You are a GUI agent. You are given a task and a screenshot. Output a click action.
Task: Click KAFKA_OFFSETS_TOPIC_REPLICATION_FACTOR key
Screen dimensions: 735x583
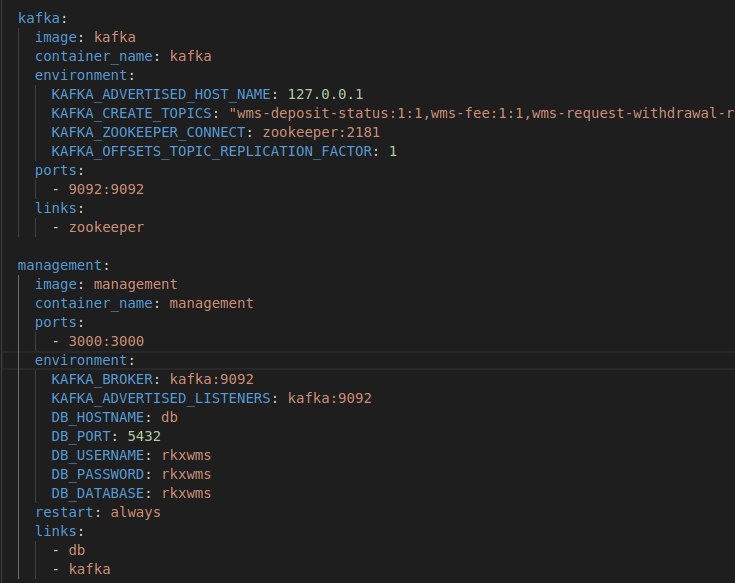pos(211,151)
